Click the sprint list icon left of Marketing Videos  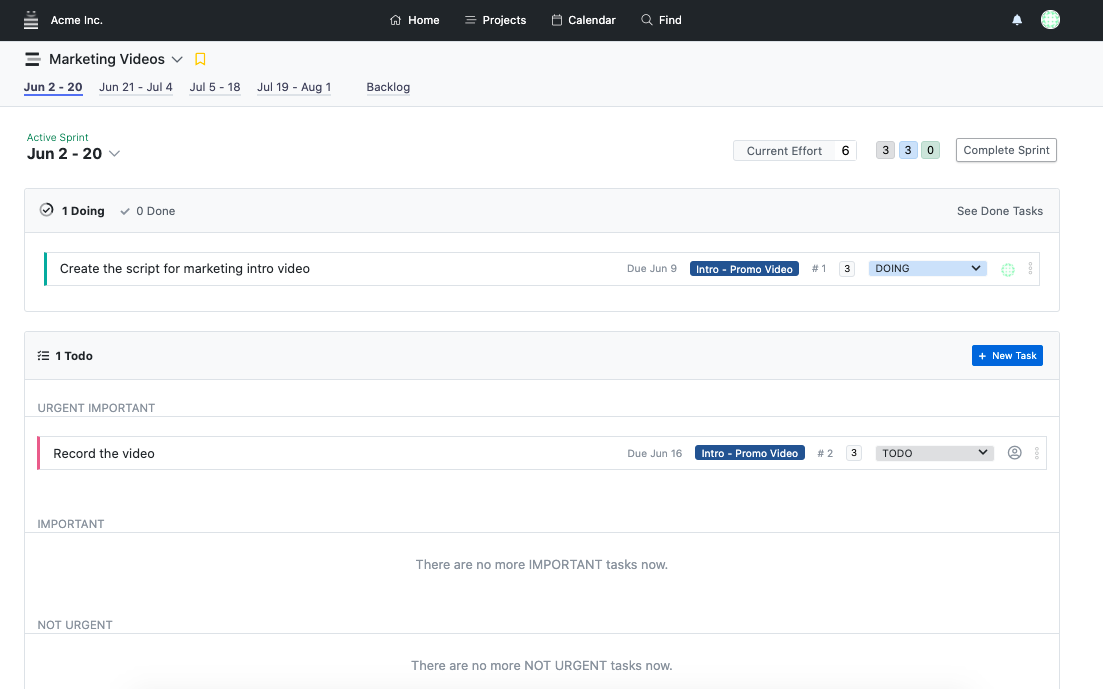(32, 59)
